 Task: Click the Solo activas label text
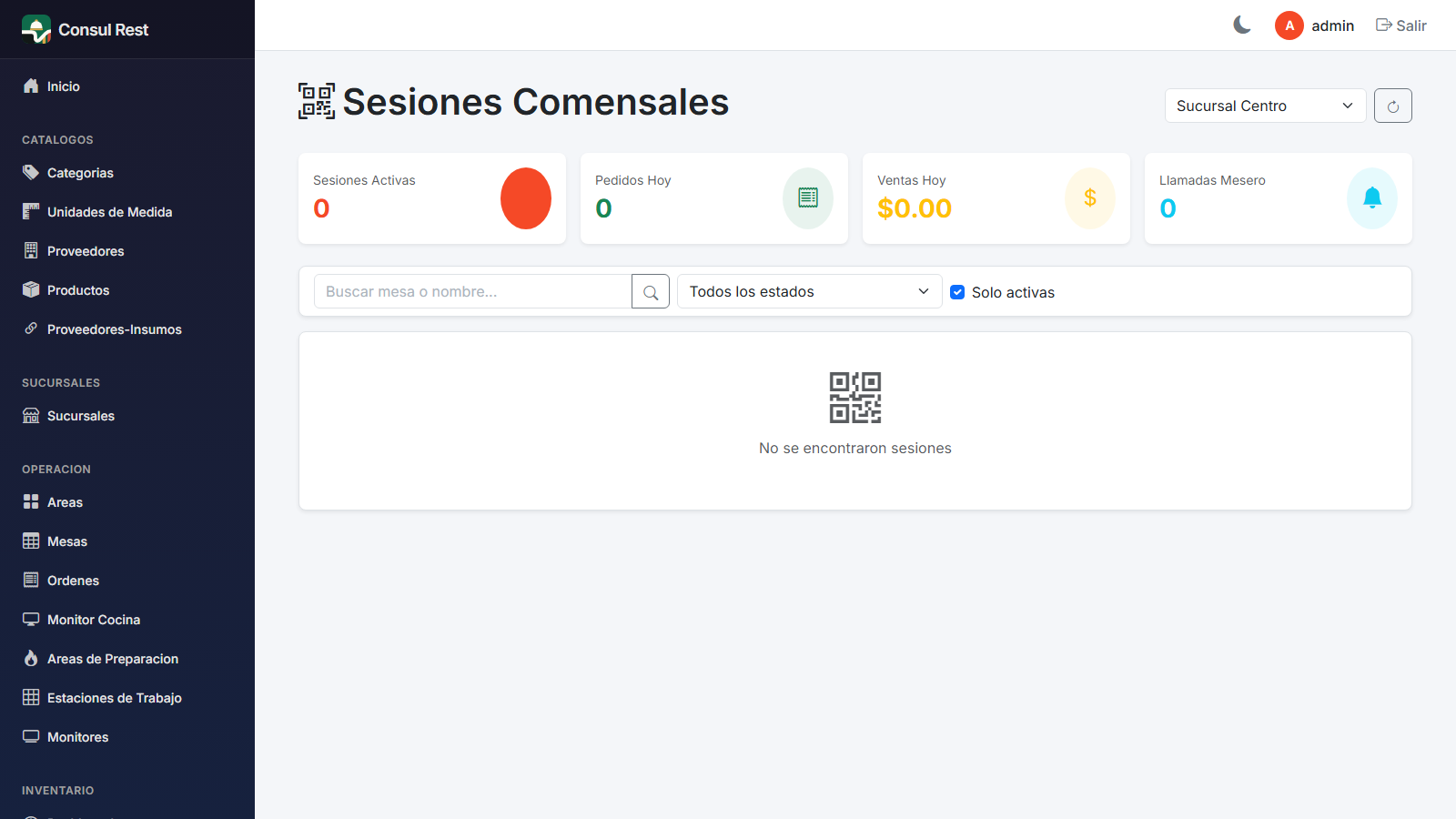(1013, 292)
